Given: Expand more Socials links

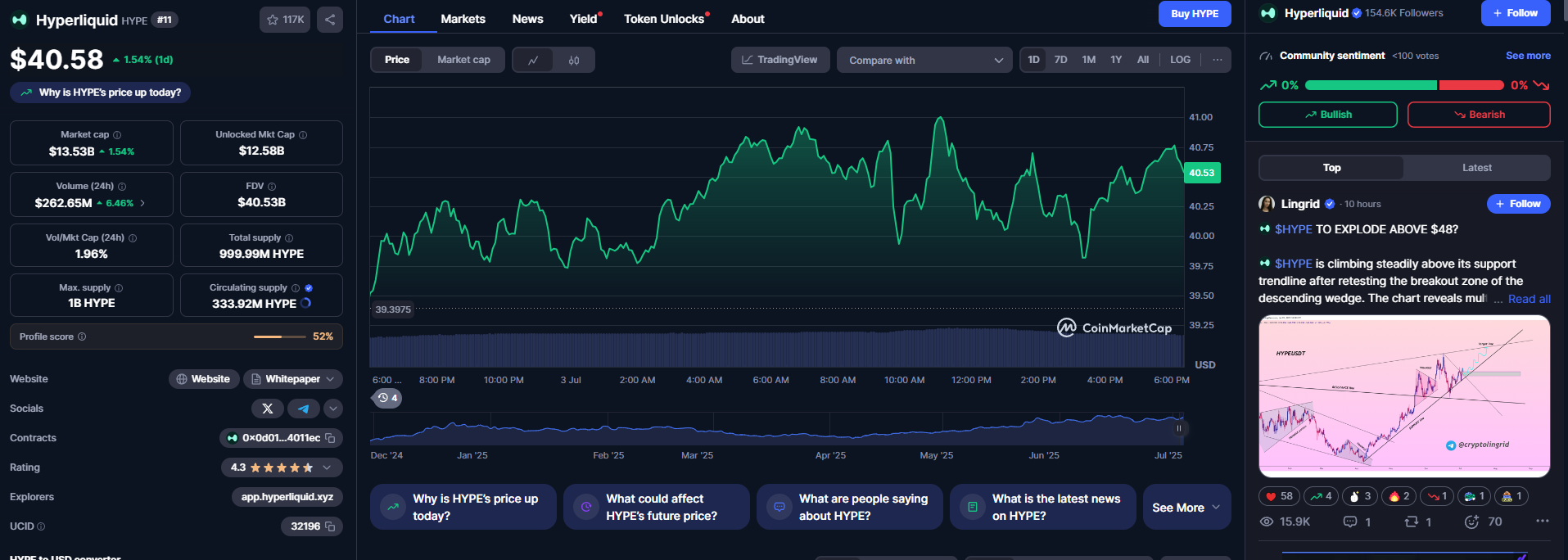Looking at the screenshot, I should [x=333, y=409].
